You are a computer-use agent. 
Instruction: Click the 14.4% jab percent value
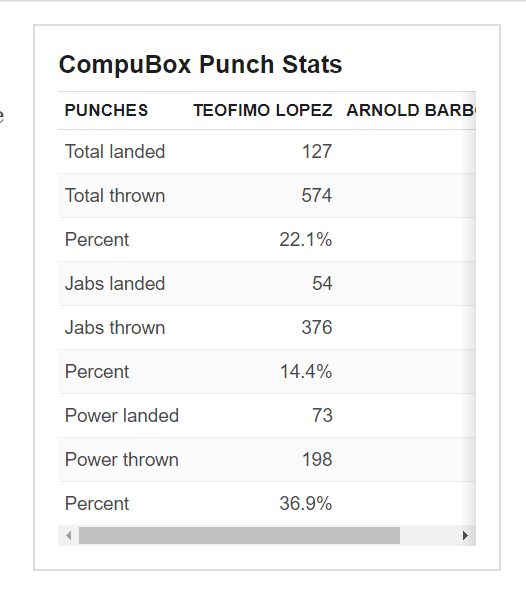306,371
